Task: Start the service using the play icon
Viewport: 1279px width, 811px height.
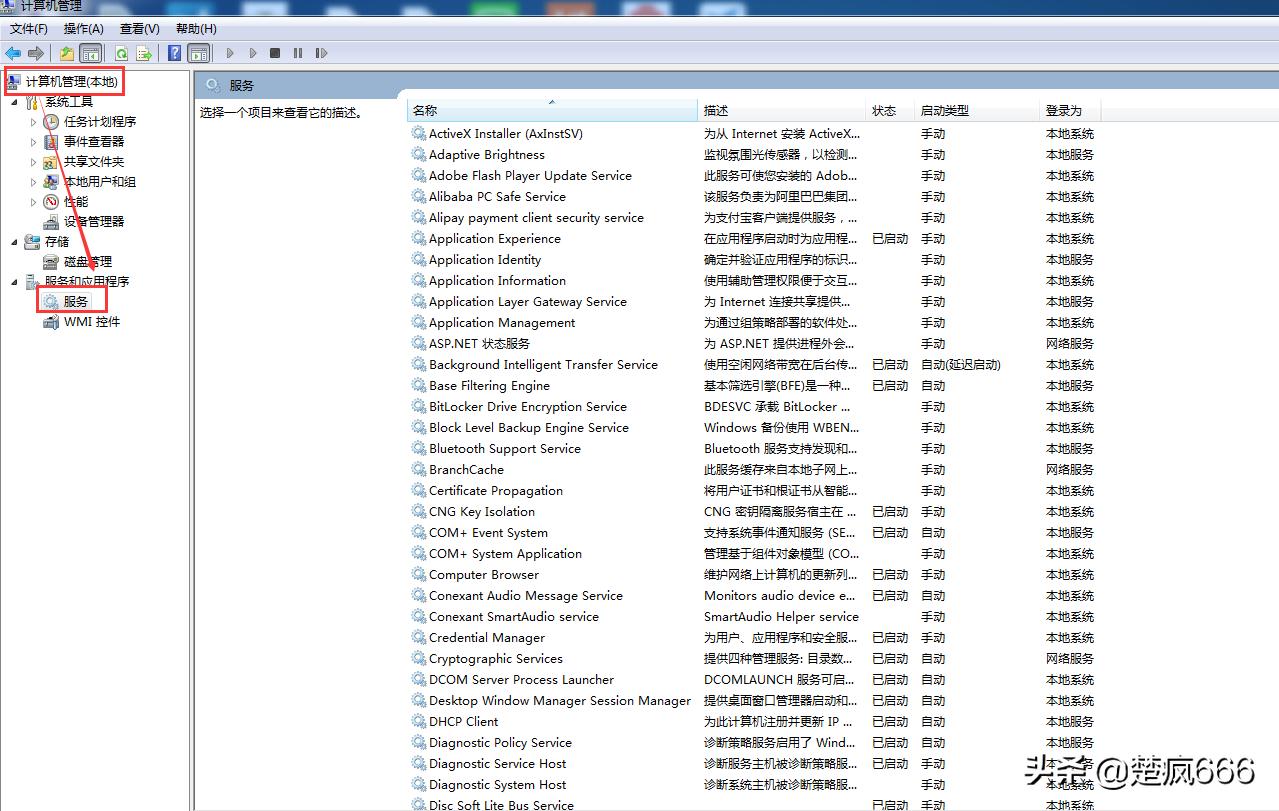Action: click(229, 53)
